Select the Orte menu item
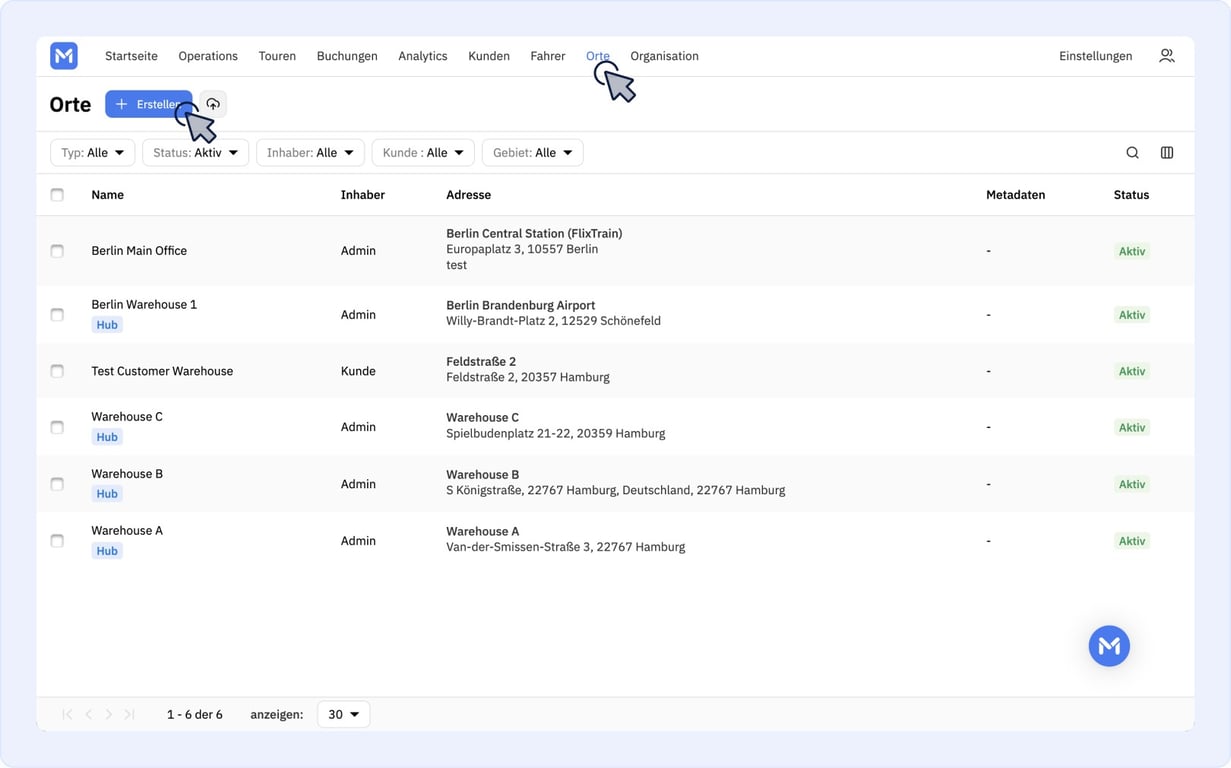This screenshot has width=1231, height=768. pyautogui.click(x=597, y=56)
